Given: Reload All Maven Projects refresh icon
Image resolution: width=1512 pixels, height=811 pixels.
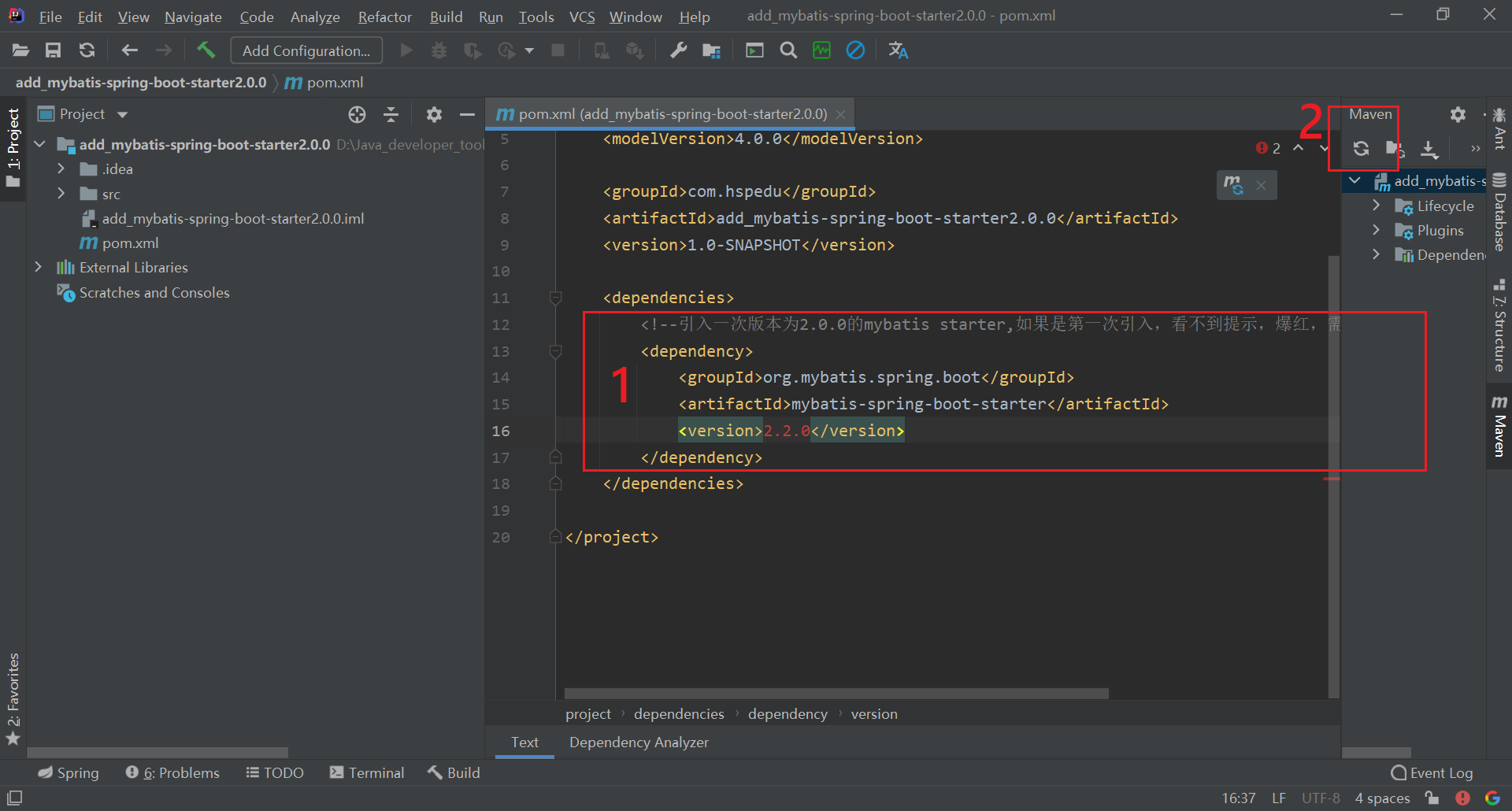Looking at the screenshot, I should tap(1361, 148).
